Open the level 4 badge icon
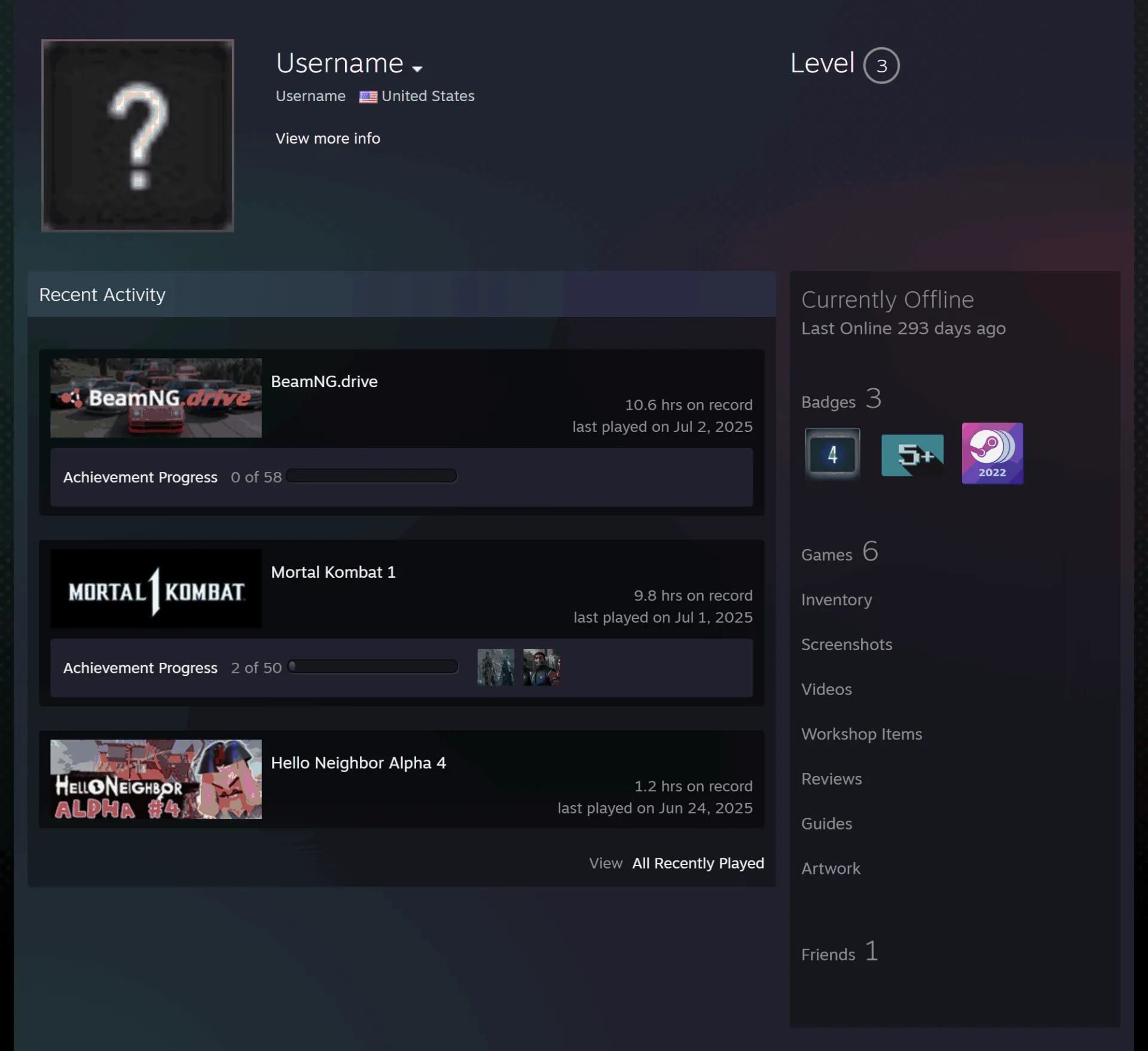 tap(832, 454)
